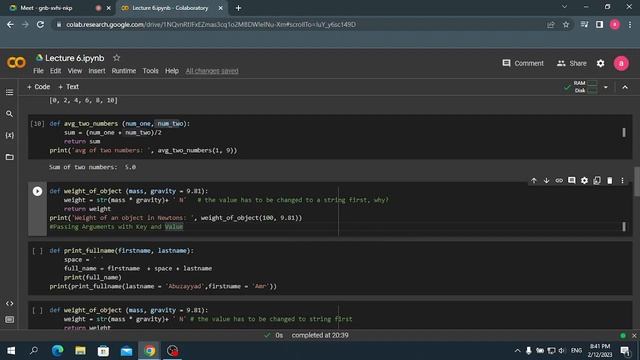Go back in browser
The image size is (640, 360).
[10, 24]
